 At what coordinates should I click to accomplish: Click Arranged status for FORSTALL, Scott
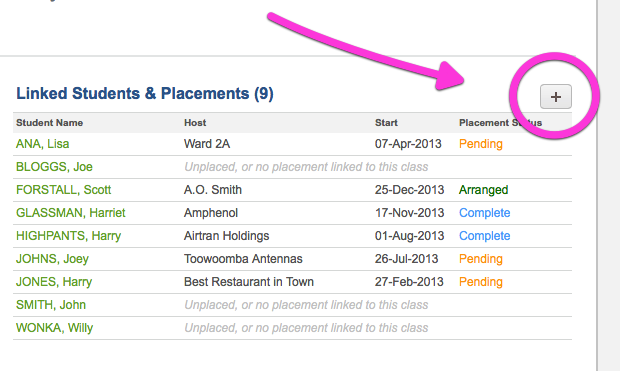pos(483,190)
